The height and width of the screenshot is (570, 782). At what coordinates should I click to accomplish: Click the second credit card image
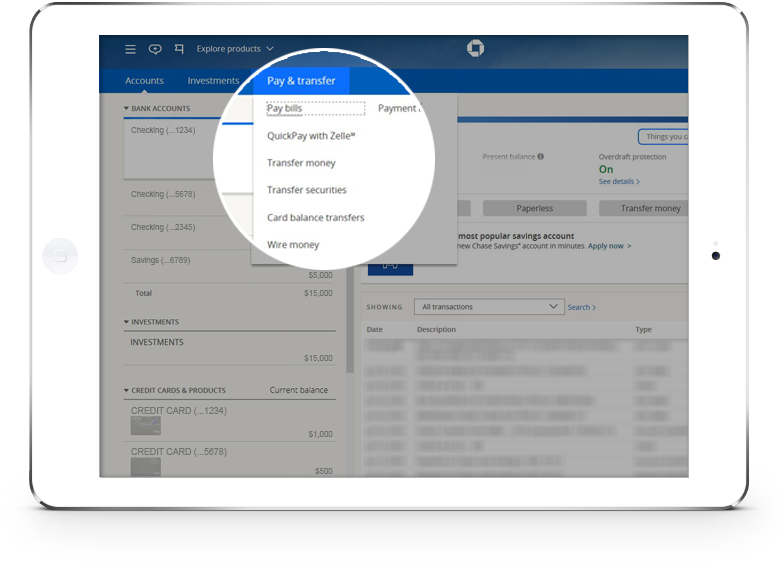(x=146, y=465)
